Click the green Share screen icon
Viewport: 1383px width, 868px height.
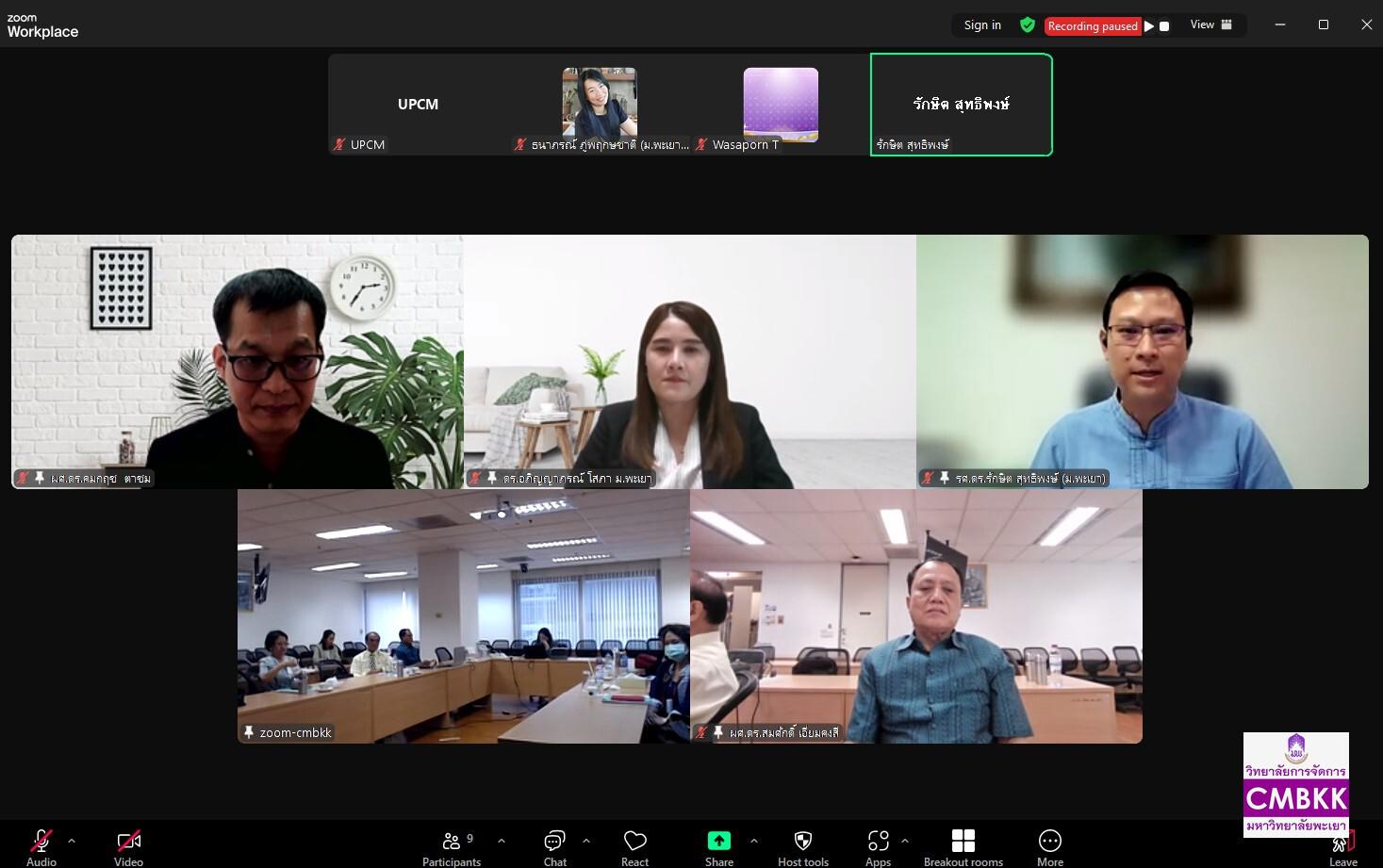(719, 840)
